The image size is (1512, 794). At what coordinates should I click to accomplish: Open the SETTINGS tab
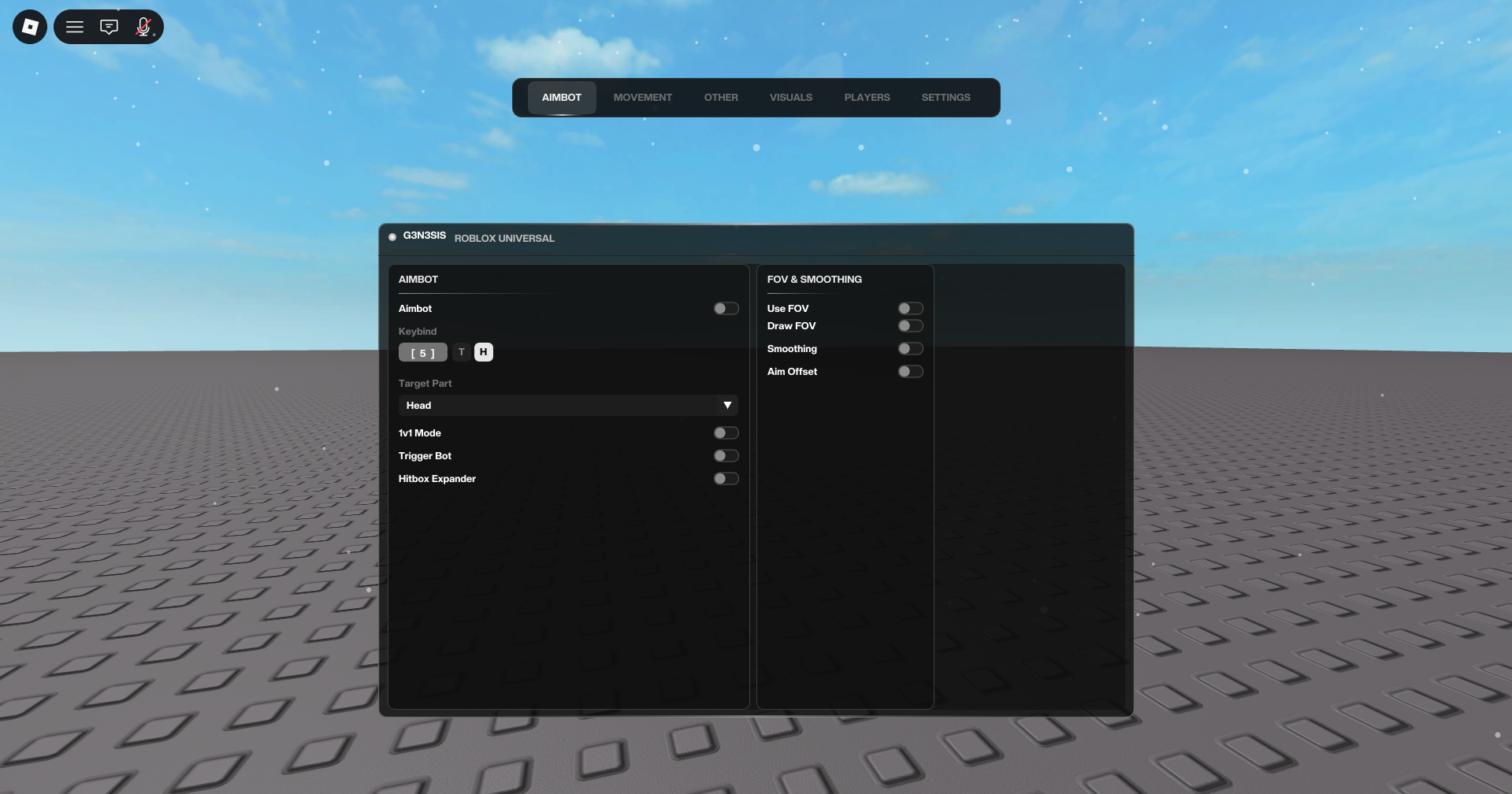(x=945, y=97)
